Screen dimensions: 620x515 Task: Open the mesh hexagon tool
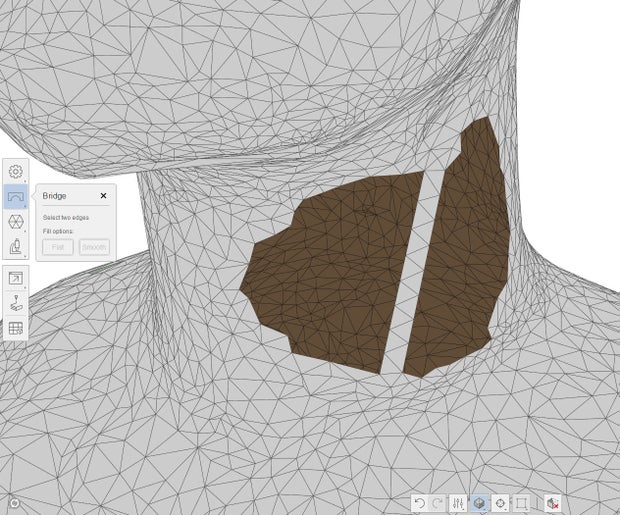pyautogui.click(x=16, y=222)
